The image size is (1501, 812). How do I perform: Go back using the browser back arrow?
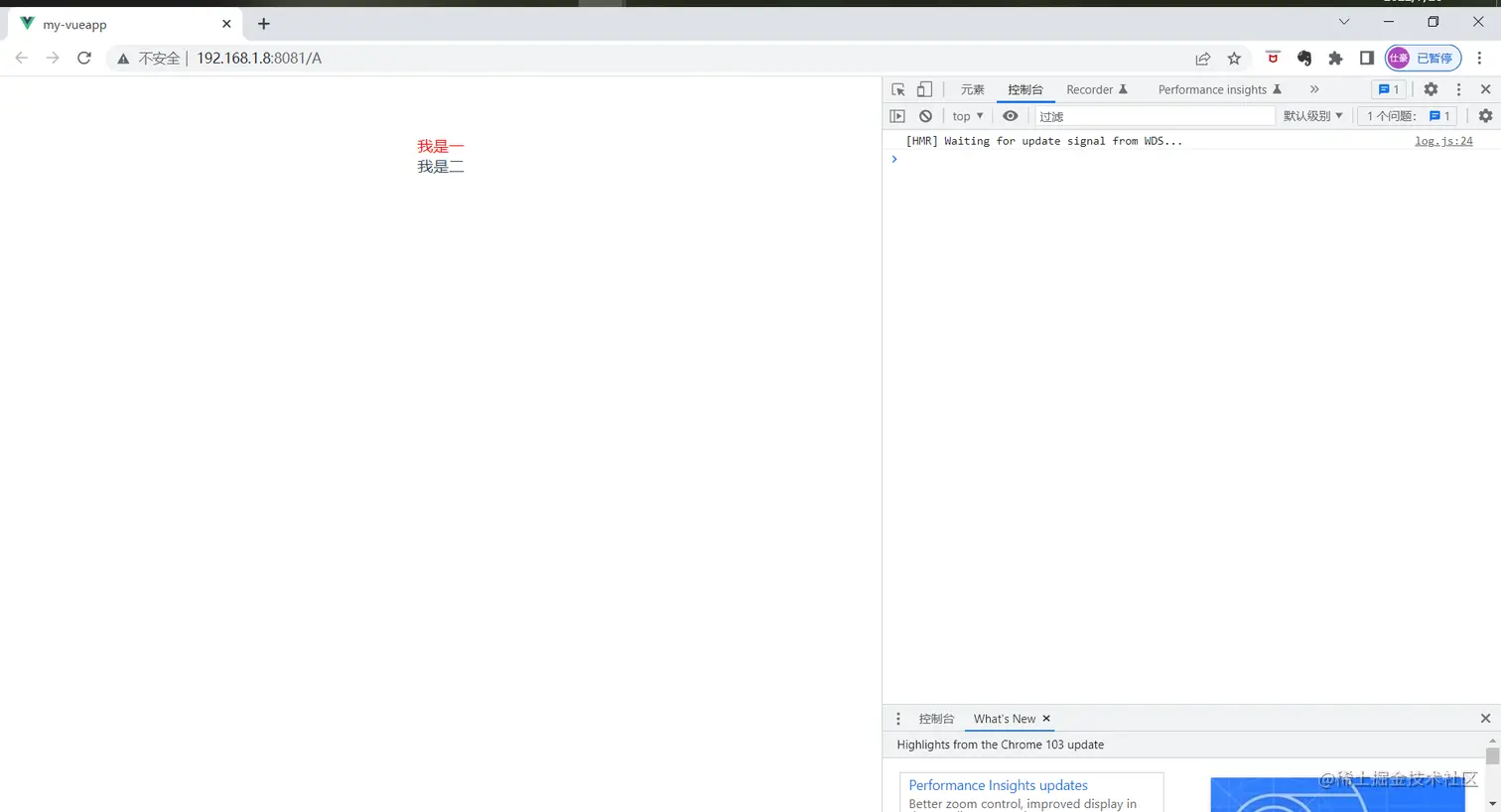(22, 59)
